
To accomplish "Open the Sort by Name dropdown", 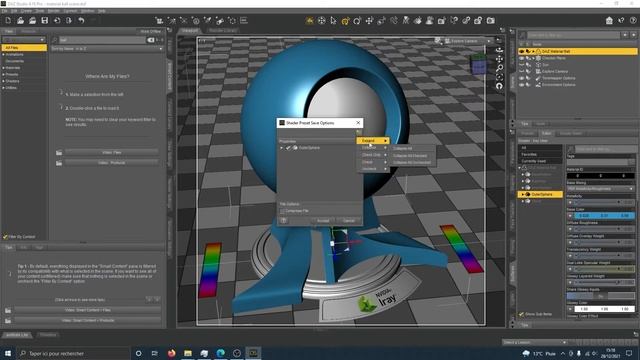I will point(107,49).
